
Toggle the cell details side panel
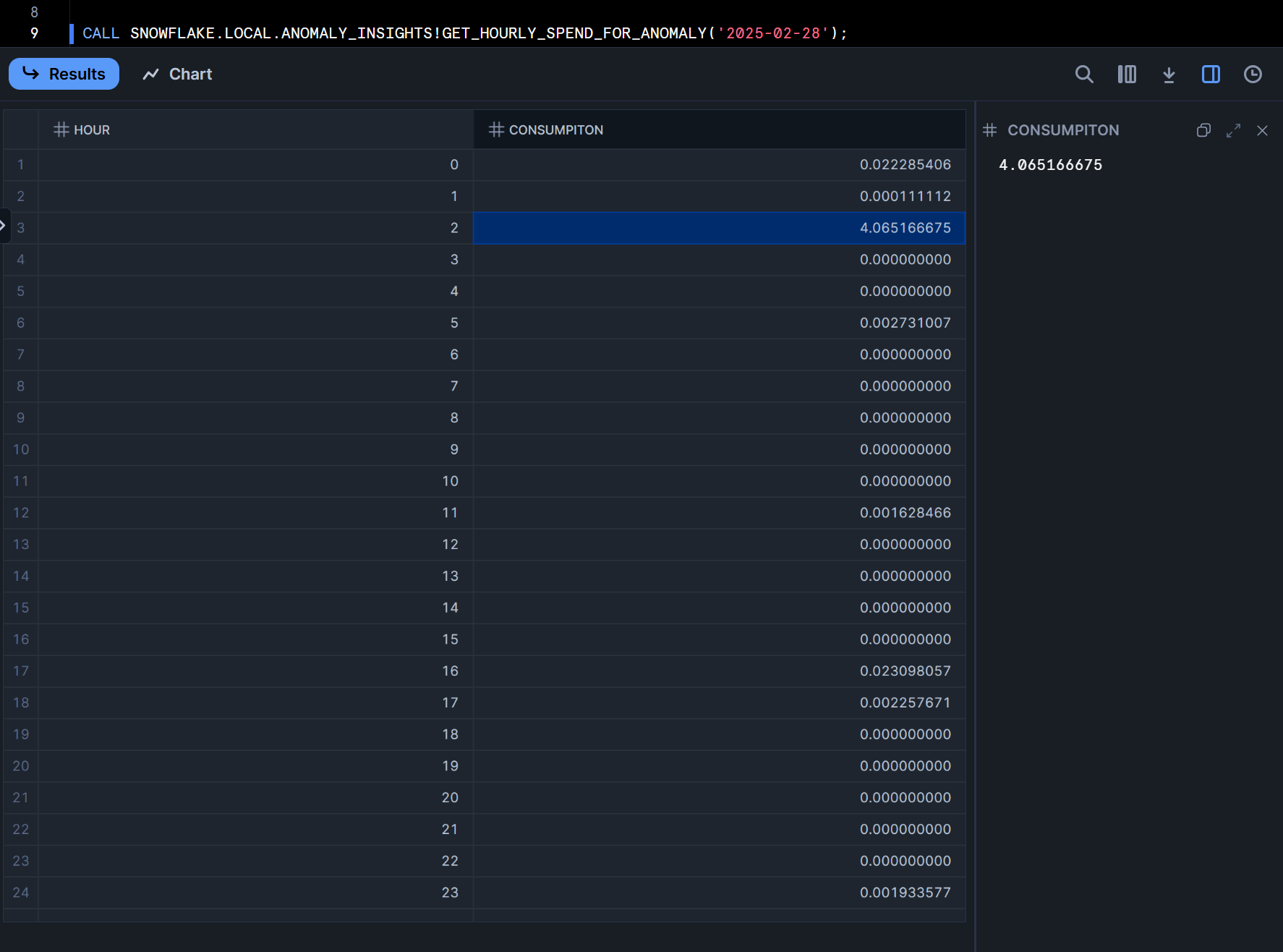(x=1210, y=74)
